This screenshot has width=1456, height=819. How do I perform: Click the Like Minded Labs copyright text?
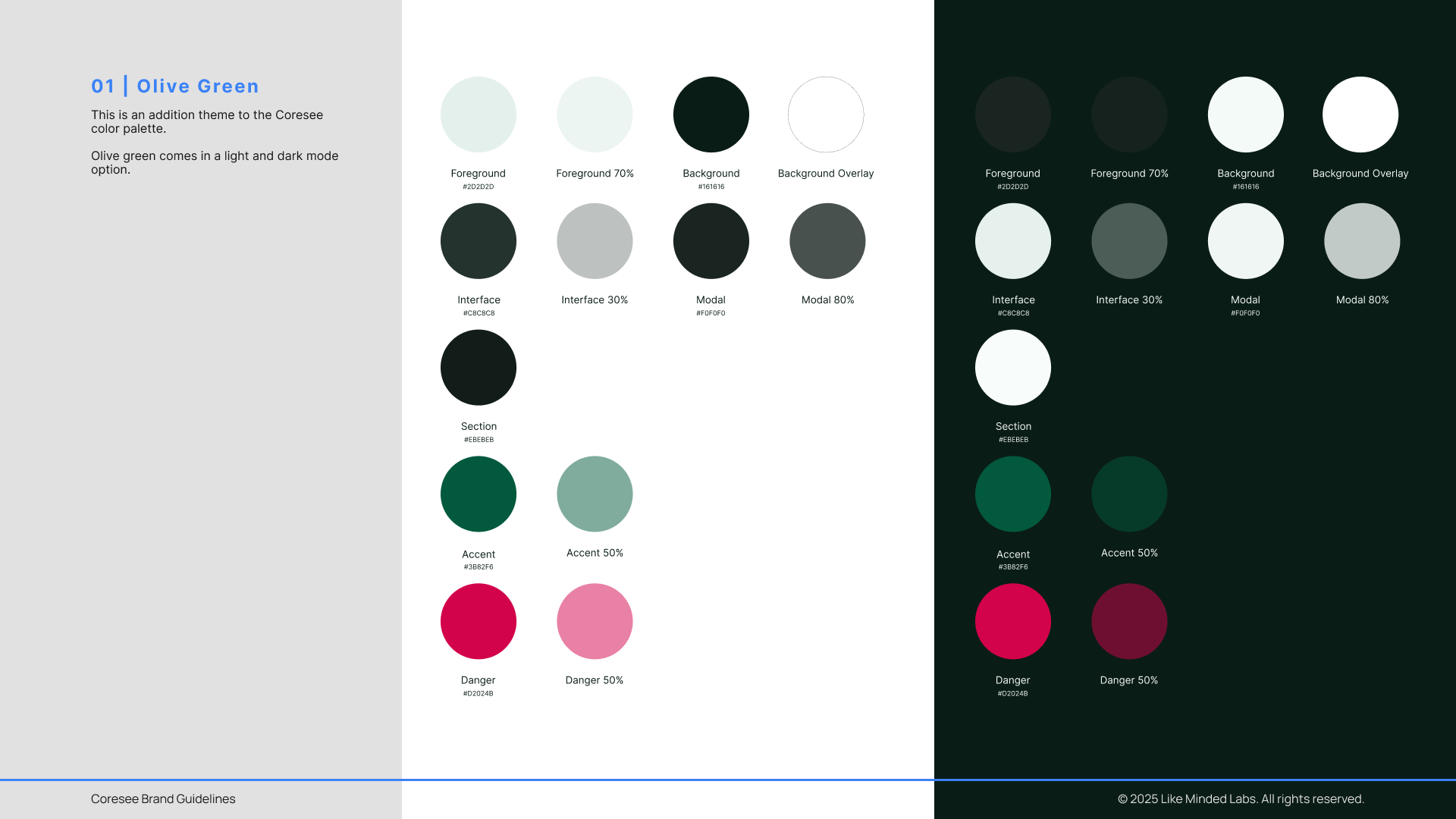(x=1241, y=799)
